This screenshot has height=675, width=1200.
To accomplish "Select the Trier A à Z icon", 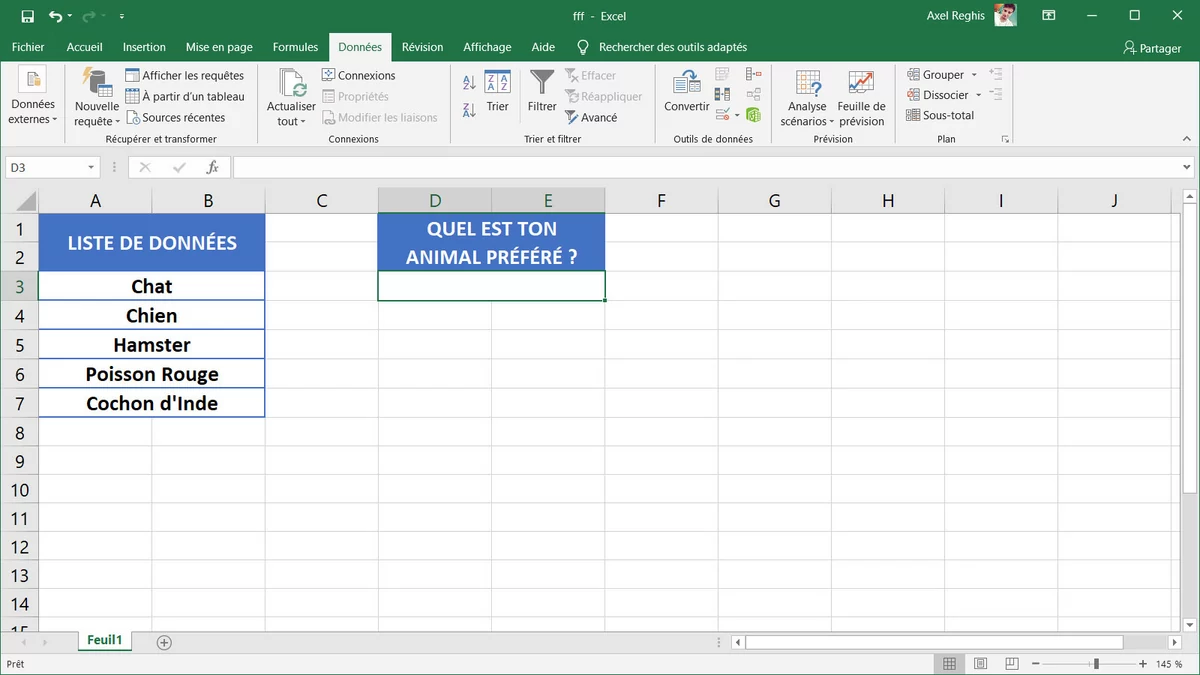I will 468,83.
